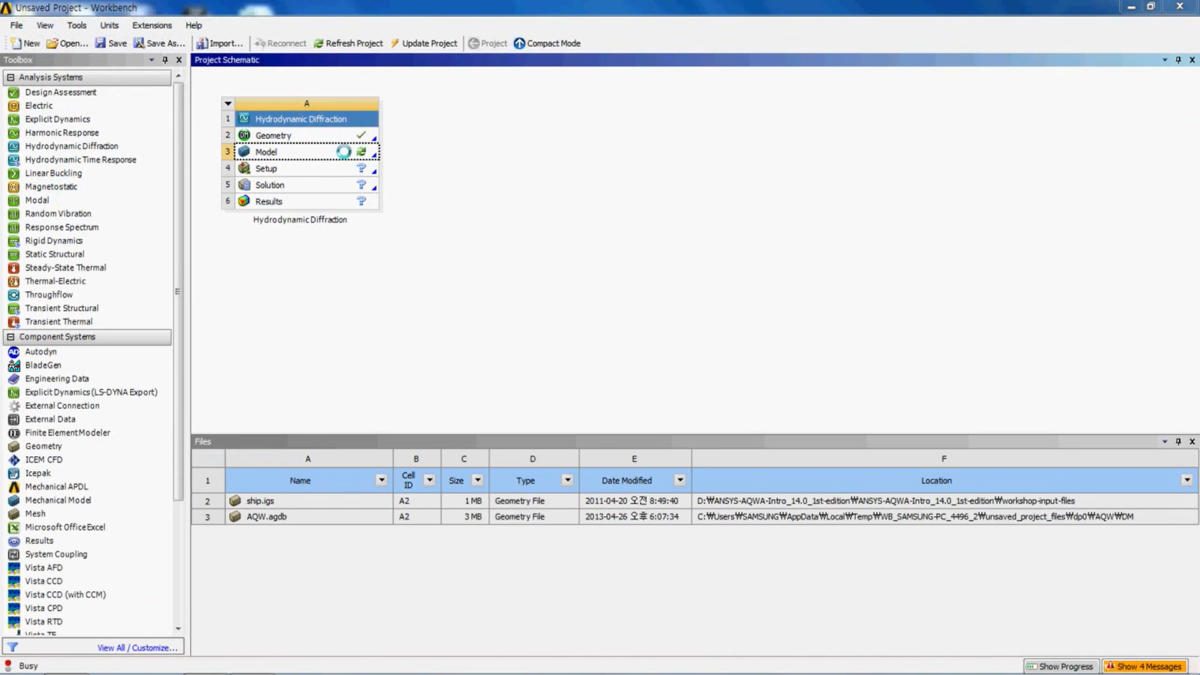The height and width of the screenshot is (675, 1200).
Task: Pick Static Structural analysis system
Action: (x=54, y=254)
